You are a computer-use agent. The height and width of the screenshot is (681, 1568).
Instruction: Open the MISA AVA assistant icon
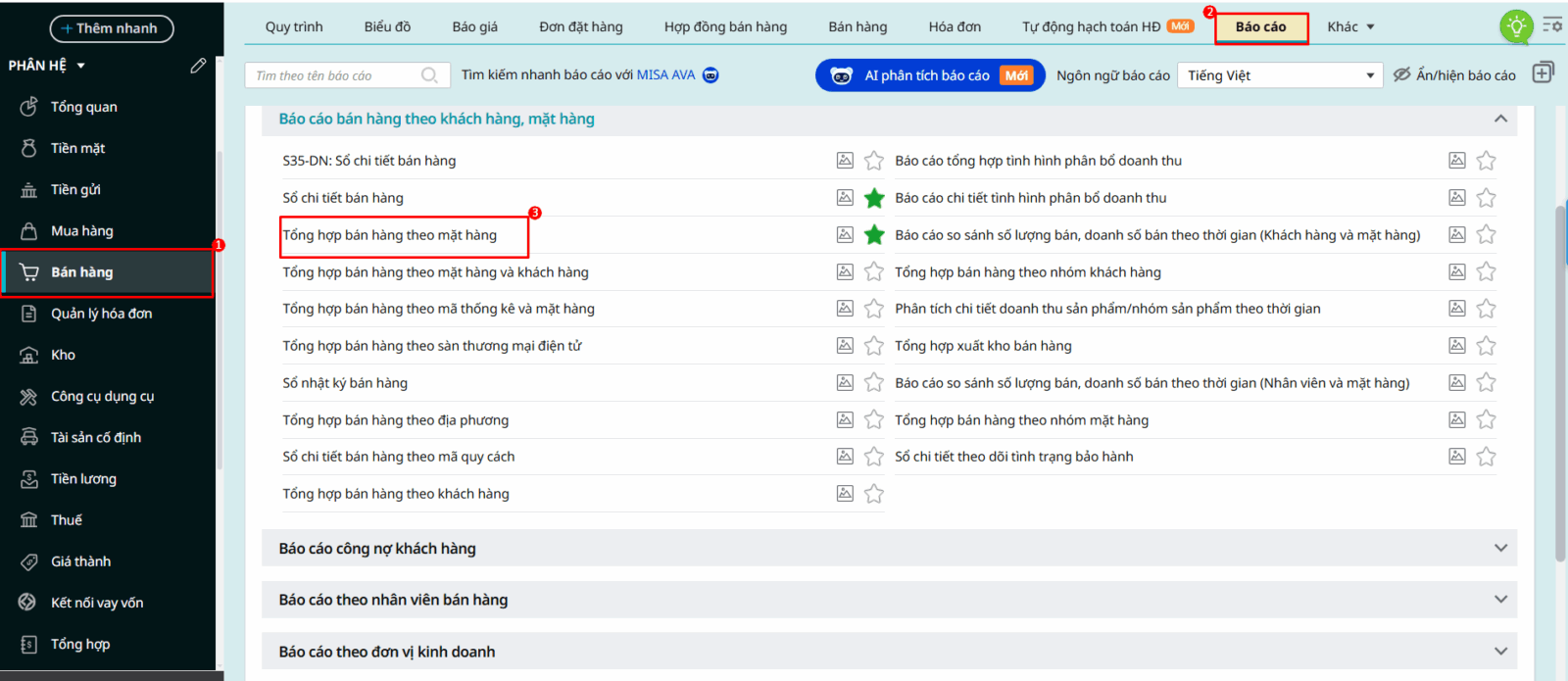coord(711,75)
